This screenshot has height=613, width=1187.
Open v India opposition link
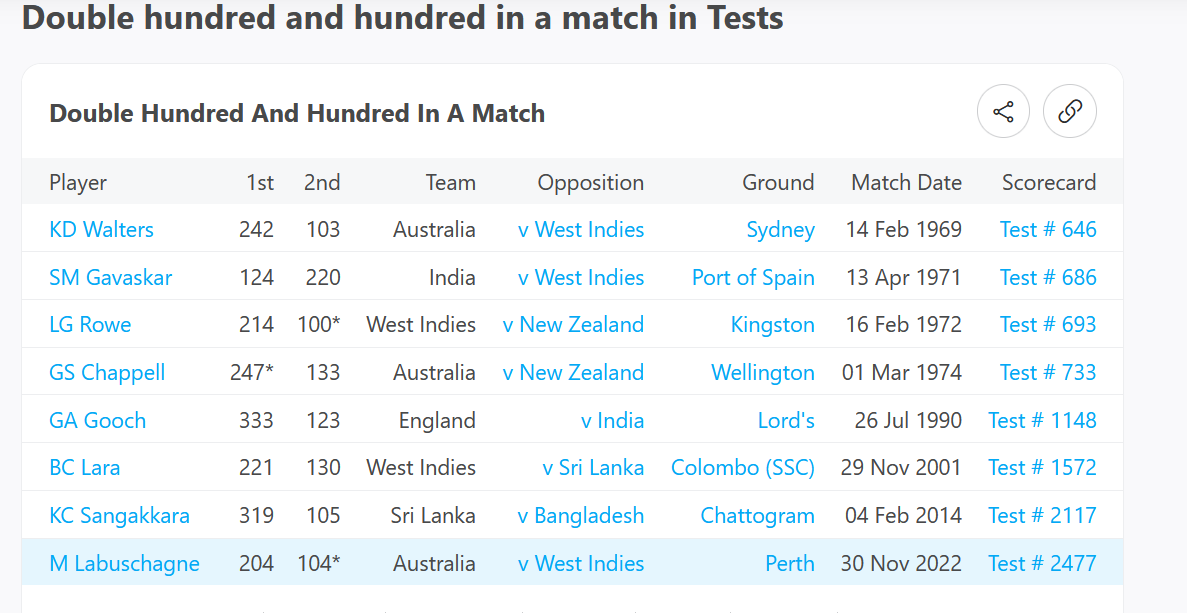(x=612, y=420)
